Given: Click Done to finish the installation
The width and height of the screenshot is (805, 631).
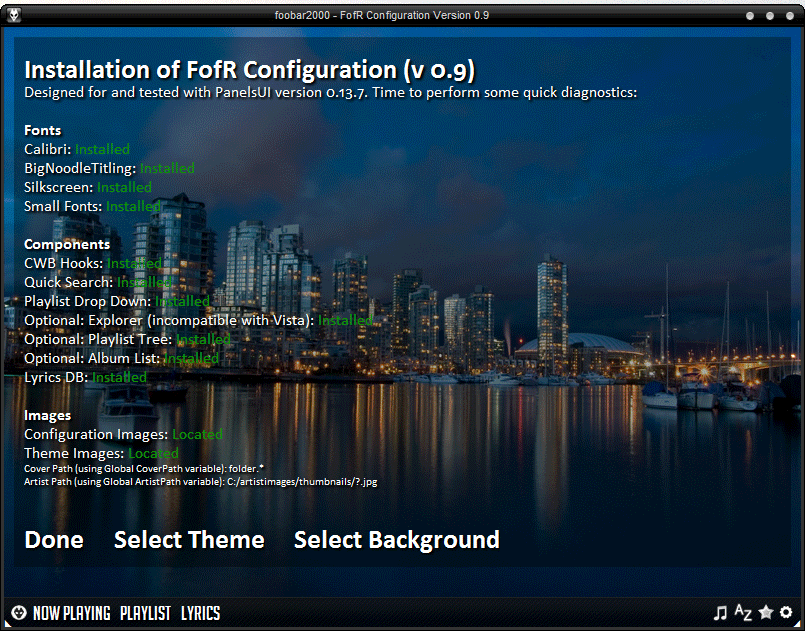Looking at the screenshot, I should (x=54, y=540).
